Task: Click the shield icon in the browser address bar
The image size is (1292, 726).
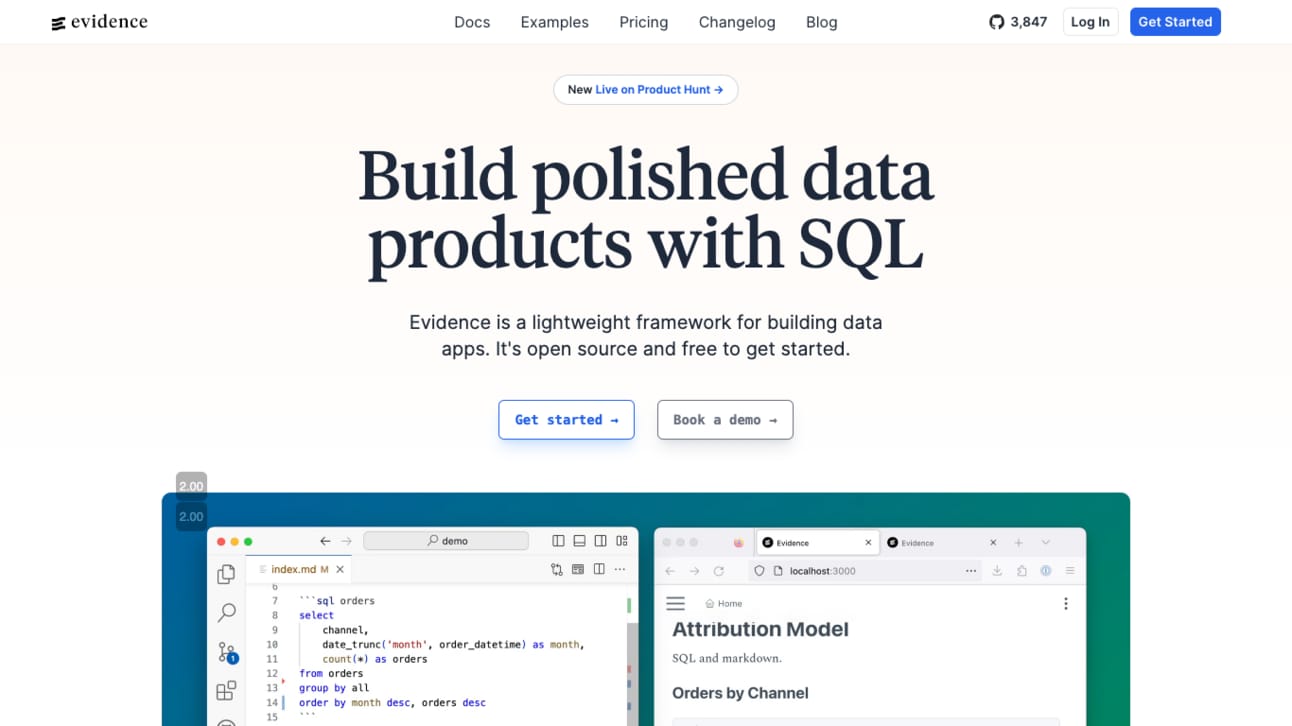Action: point(759,571)
